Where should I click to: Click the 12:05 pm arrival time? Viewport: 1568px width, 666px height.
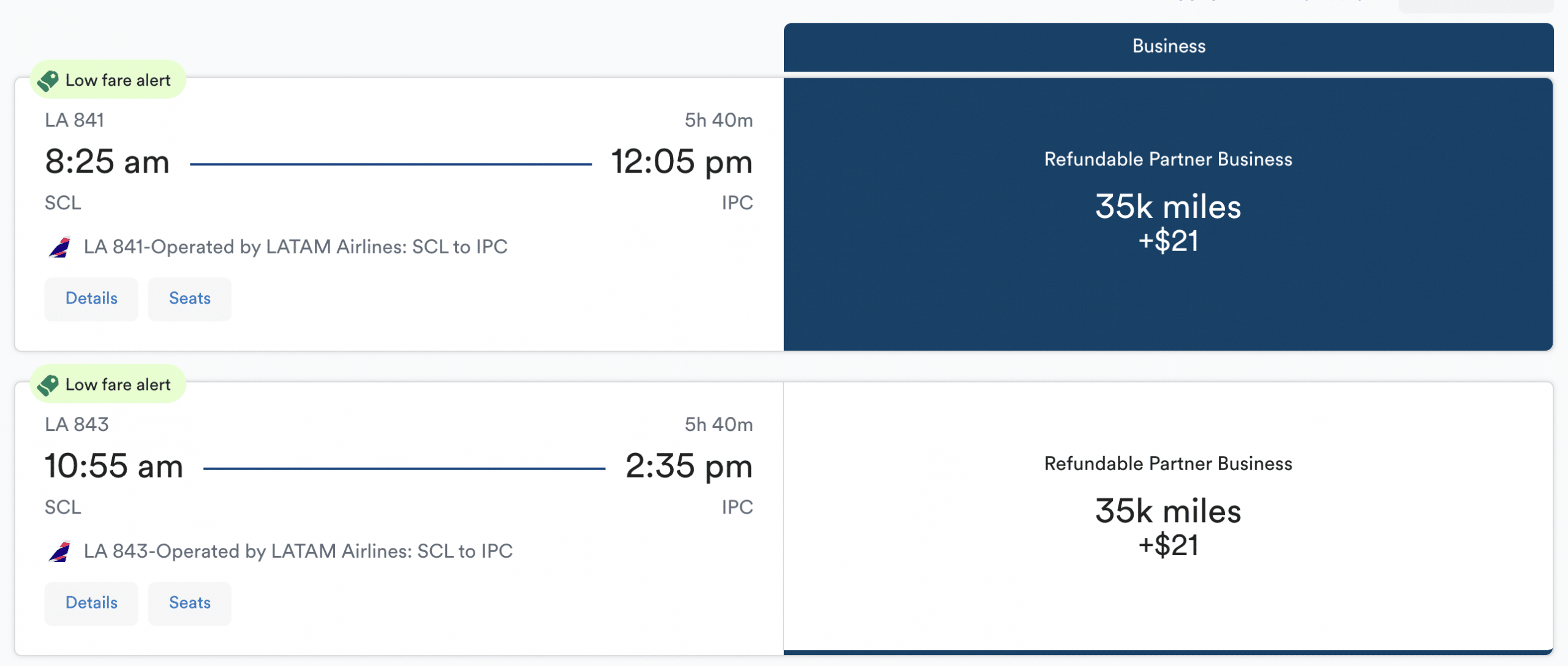pos(681,162)
